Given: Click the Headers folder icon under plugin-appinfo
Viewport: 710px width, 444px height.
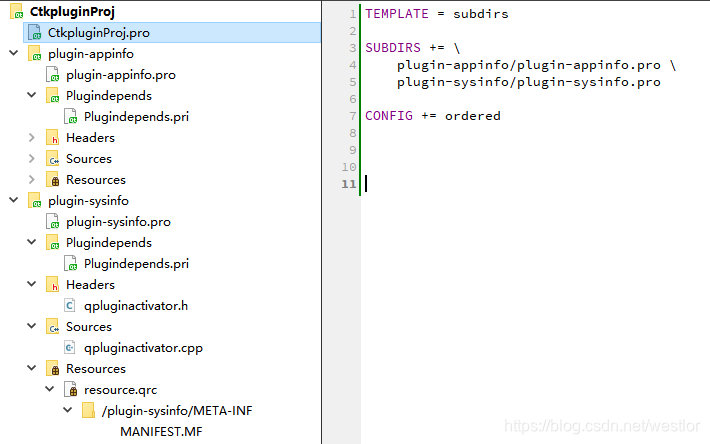Looking at the screenshot, I should (x=53, y=138).
